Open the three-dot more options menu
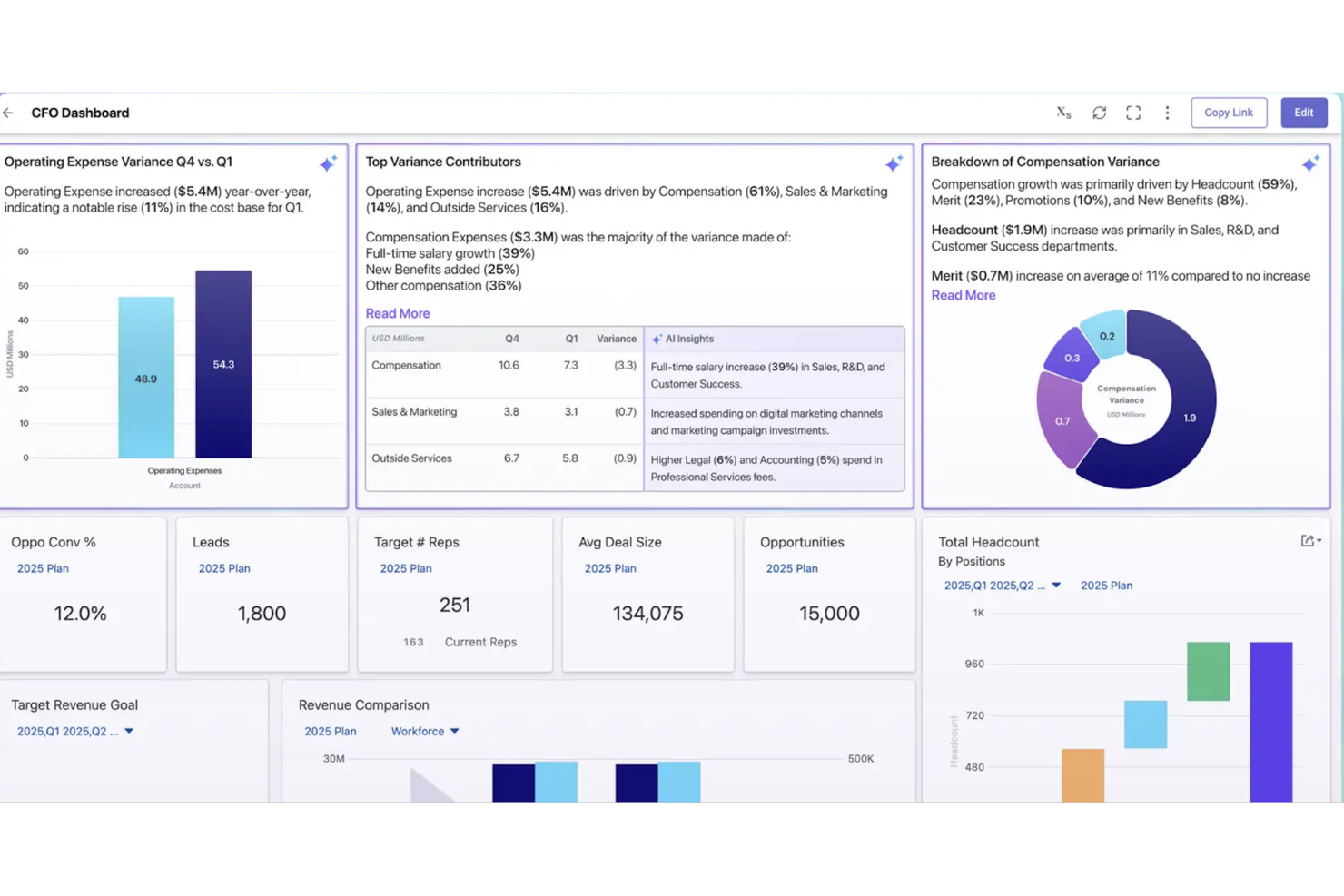The height and width of the screenshot is (896, 1344). pyautogui.click(x=1167, y=113)
